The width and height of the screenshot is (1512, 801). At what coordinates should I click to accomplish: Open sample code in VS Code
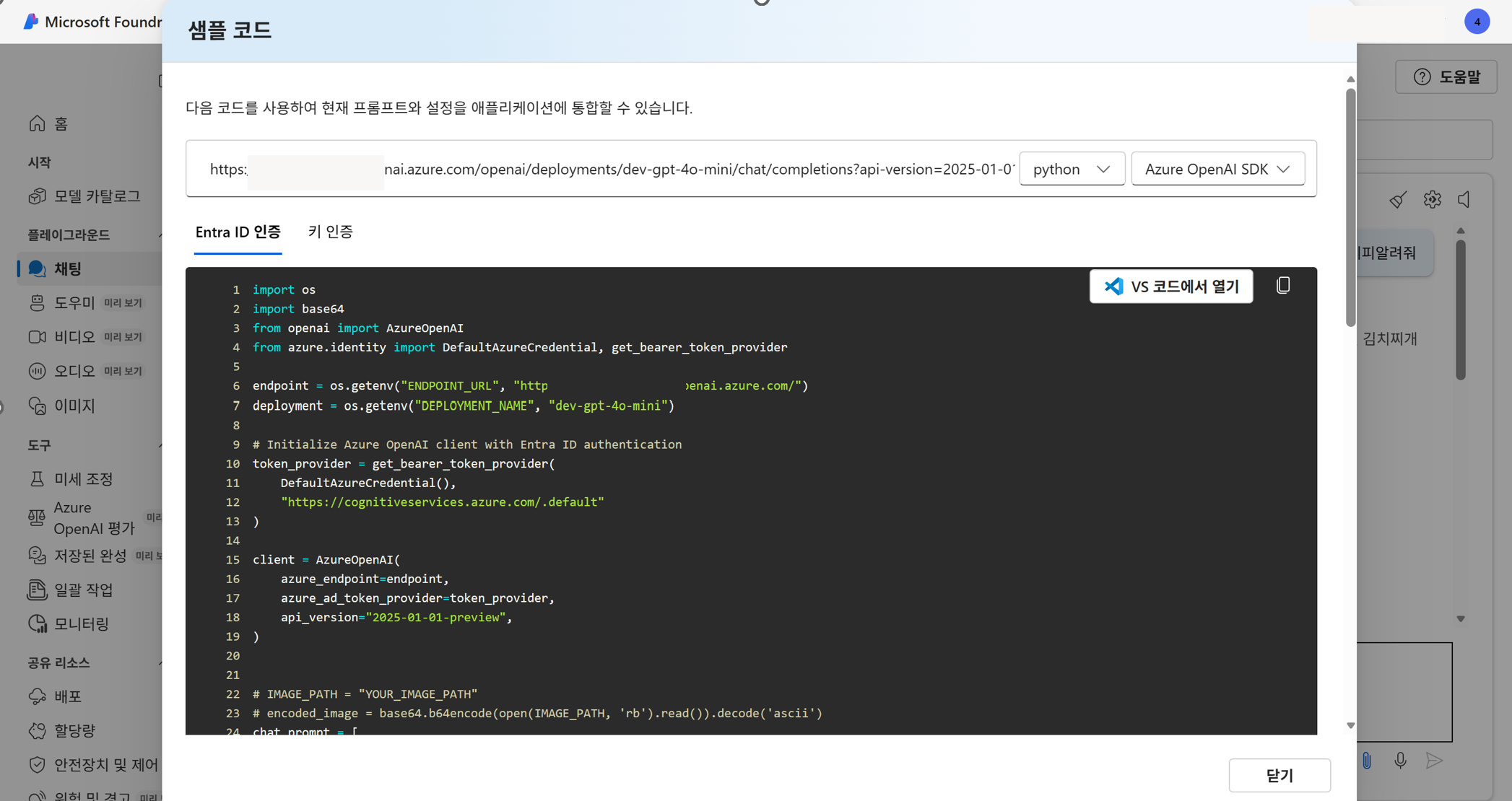(x=1170, y=286)
